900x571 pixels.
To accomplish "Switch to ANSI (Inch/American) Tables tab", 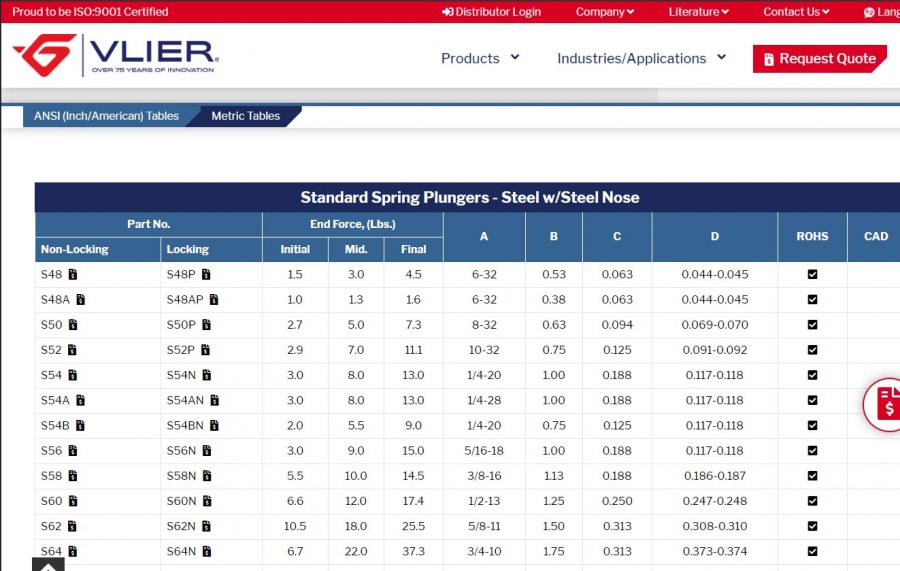I will click(107, 116).
